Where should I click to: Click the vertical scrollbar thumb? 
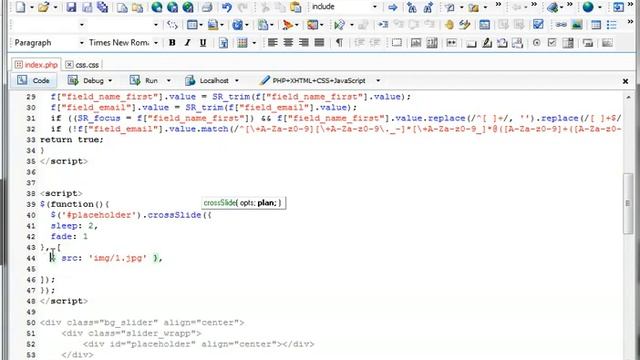(x=628, y=203)
